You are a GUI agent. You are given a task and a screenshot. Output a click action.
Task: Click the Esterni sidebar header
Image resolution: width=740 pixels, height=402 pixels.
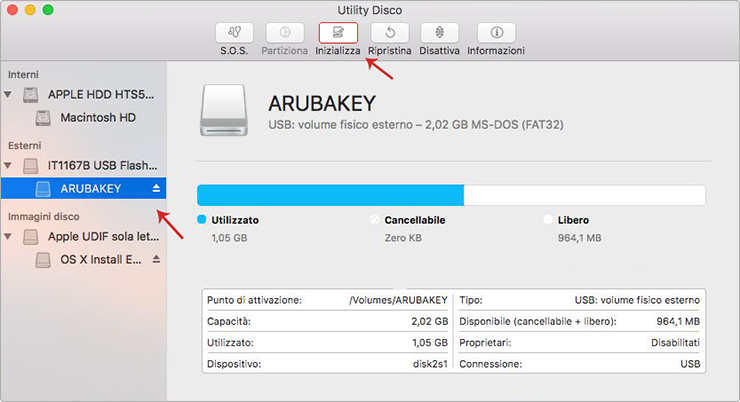(x=25, y=145)
